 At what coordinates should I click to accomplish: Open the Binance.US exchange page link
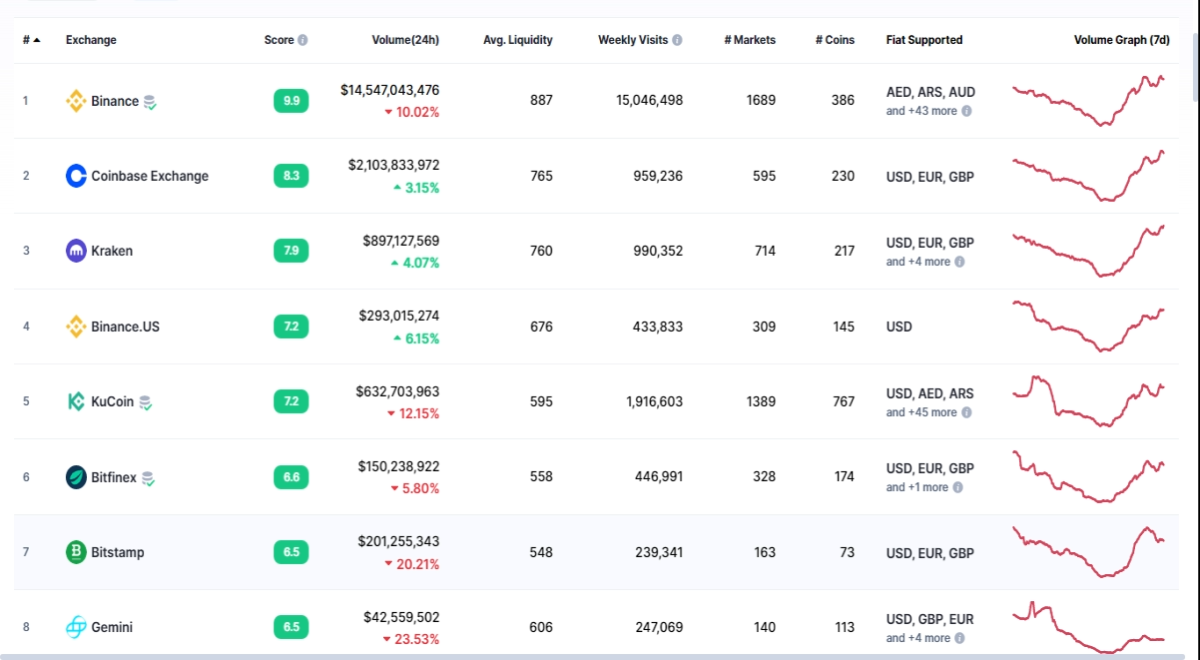point(125,326)
